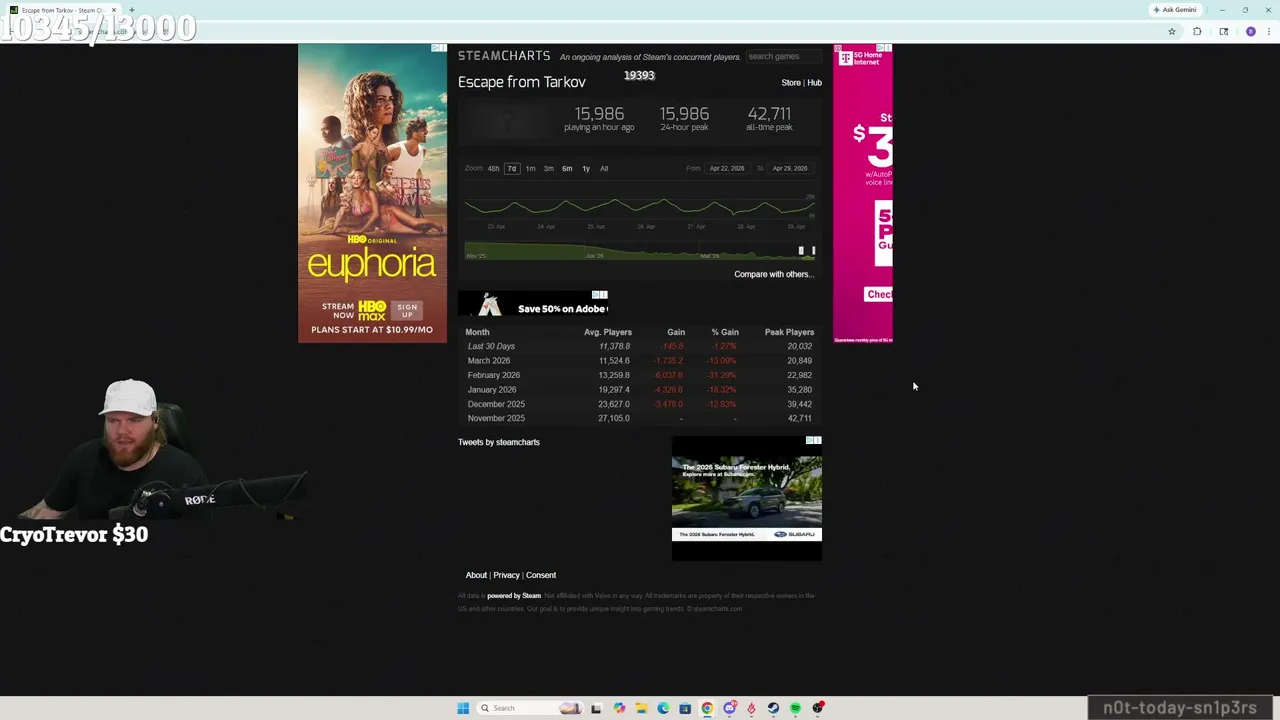
Task: Click the Chrome taskbar icon
Action: (707, 708)
